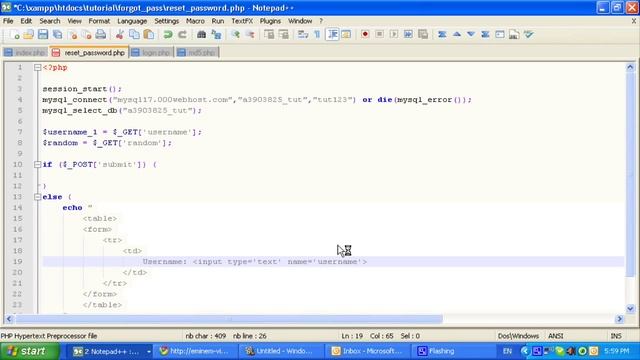Screen dimensions: 640x360
Task: Open the File menu
Action: coord(8,21)
